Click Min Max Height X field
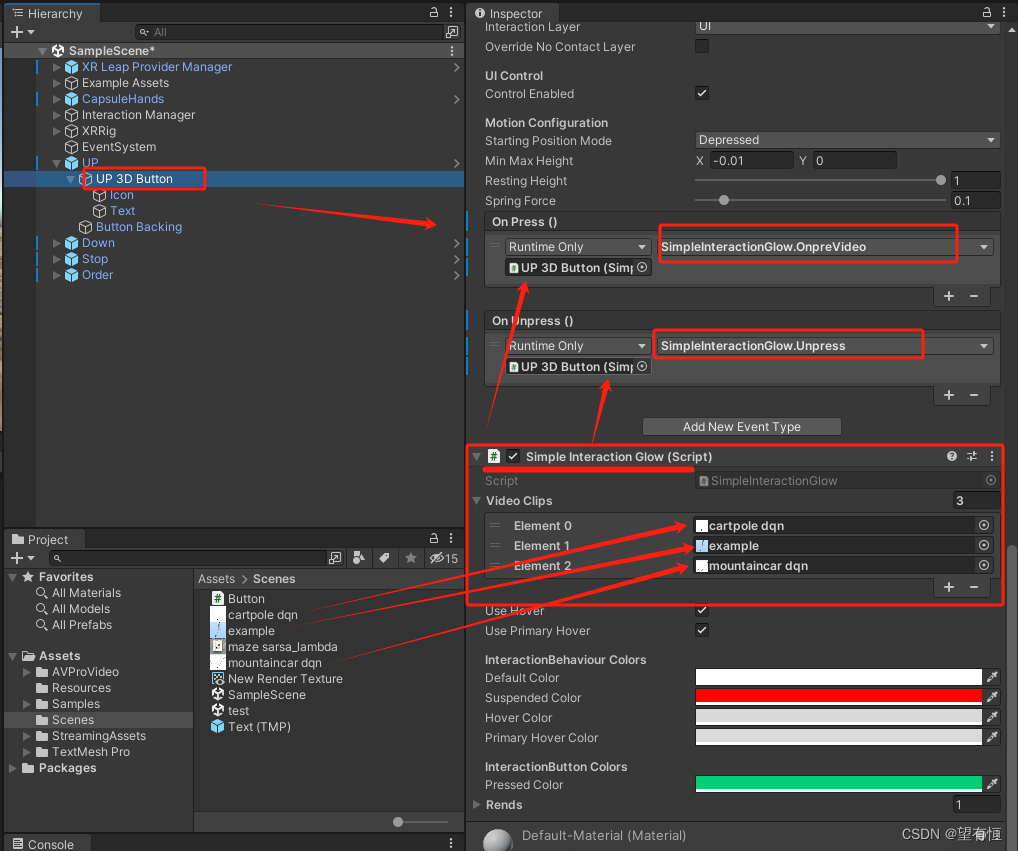The width and height of the screenshot is (1018, 851). click(x=751, y=160)
